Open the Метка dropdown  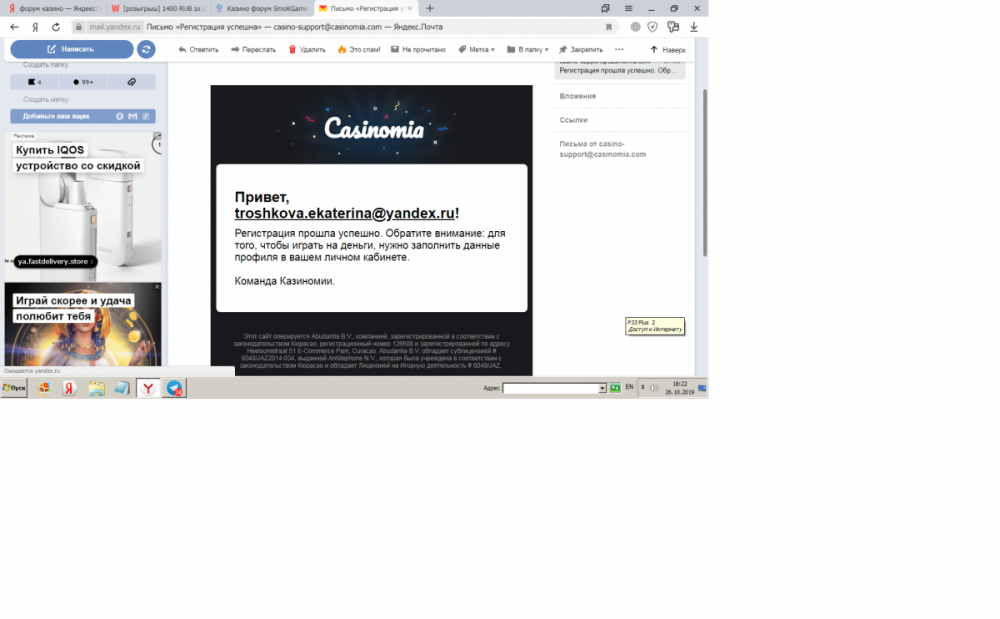[476, 49]
